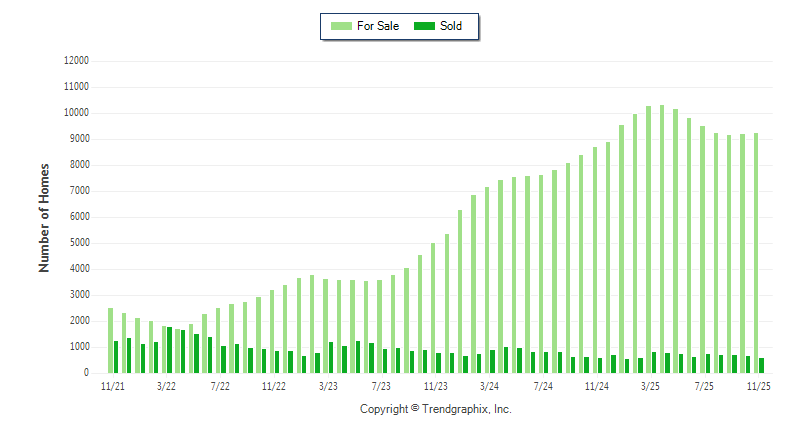This screenshot has height=434, width=800.
Task: Click the Copyright Trendgraphix, Inc. text
Action: click(x=435, y=409)
